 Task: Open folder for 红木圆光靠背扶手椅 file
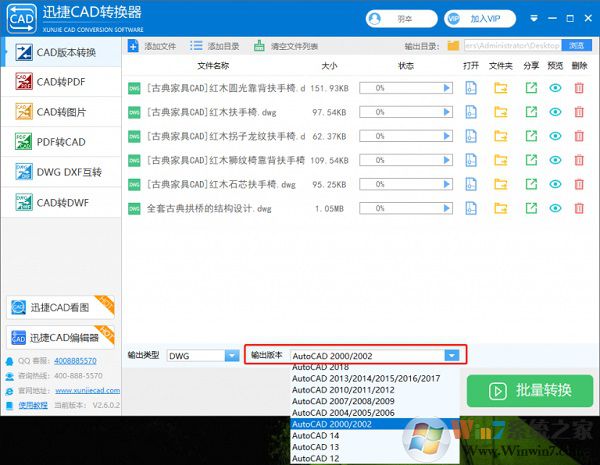[x=501, y=88]
